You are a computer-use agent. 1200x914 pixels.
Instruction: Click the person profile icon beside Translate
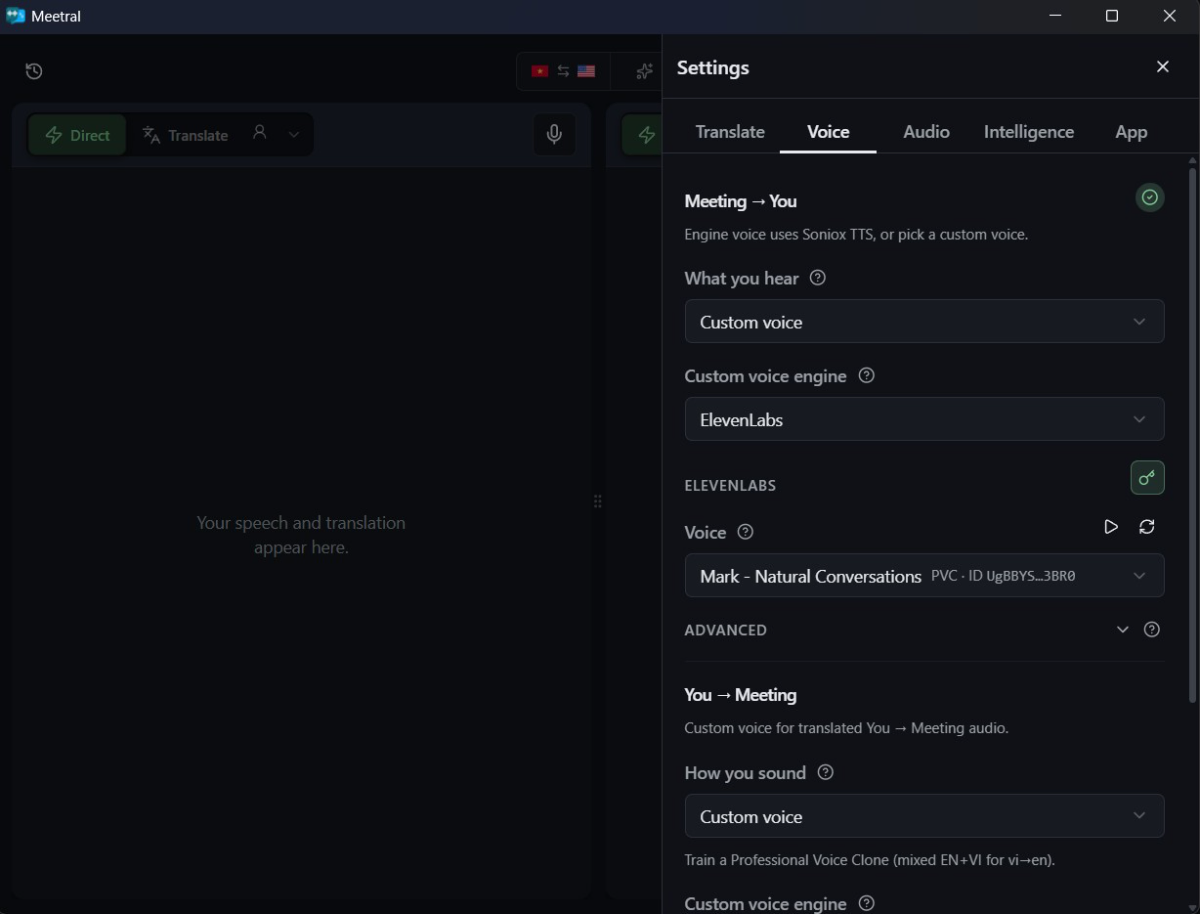[260, 132]
